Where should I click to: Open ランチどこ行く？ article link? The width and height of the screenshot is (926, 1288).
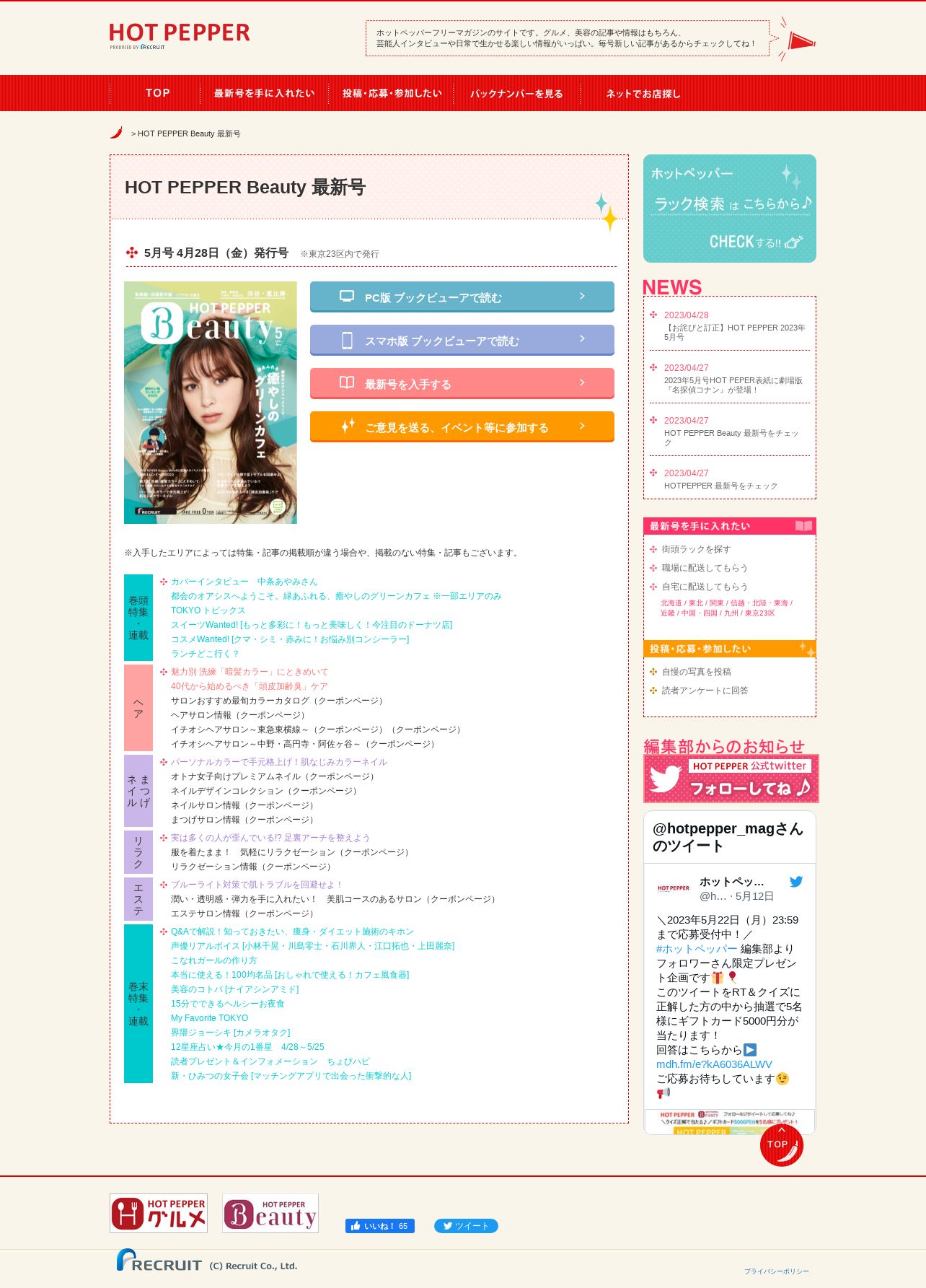click(205, 654)
